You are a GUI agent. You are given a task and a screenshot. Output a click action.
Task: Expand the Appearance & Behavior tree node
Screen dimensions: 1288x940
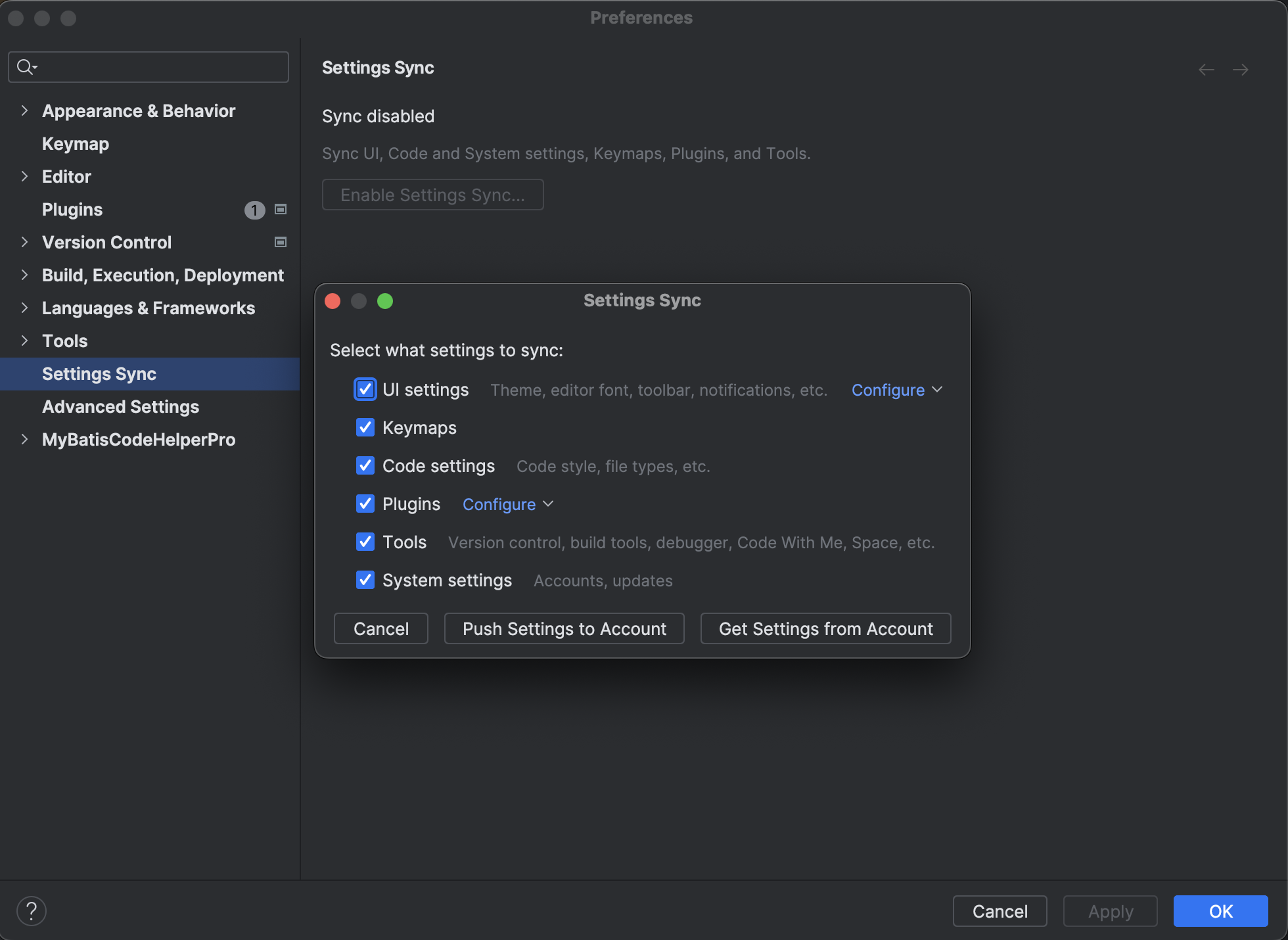tap(24, 110)
